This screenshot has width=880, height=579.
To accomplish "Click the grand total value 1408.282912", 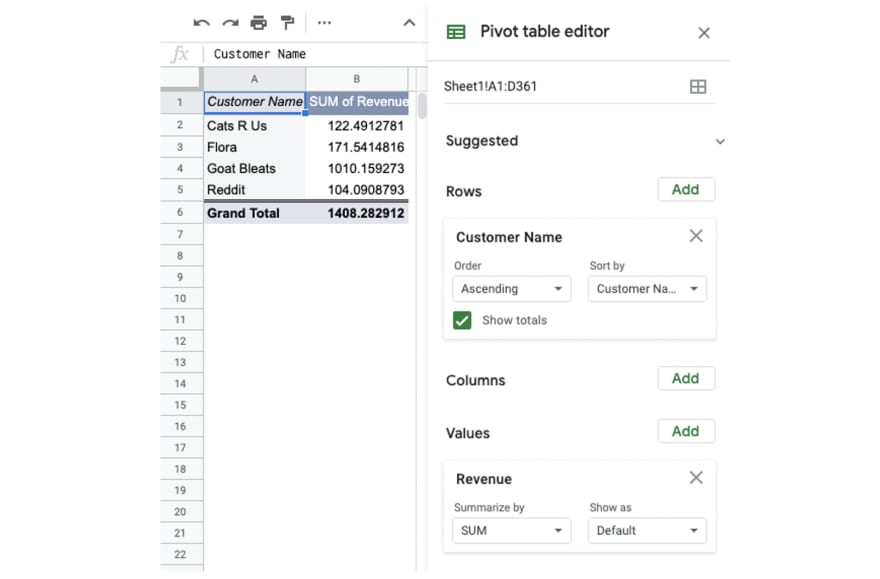I will pos(365,213).
